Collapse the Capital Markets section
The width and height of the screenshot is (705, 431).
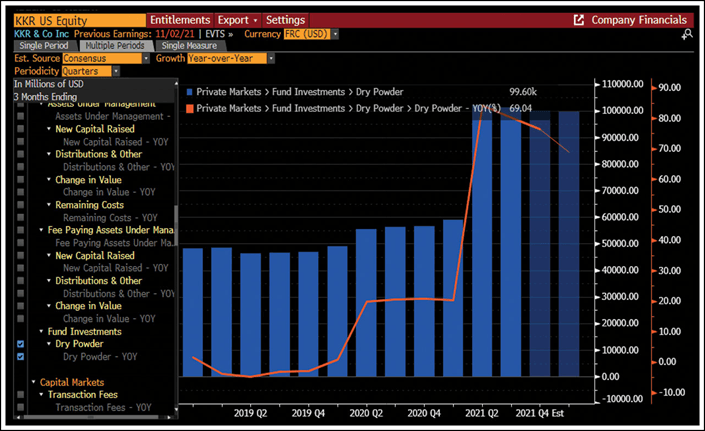click(34, 382)
